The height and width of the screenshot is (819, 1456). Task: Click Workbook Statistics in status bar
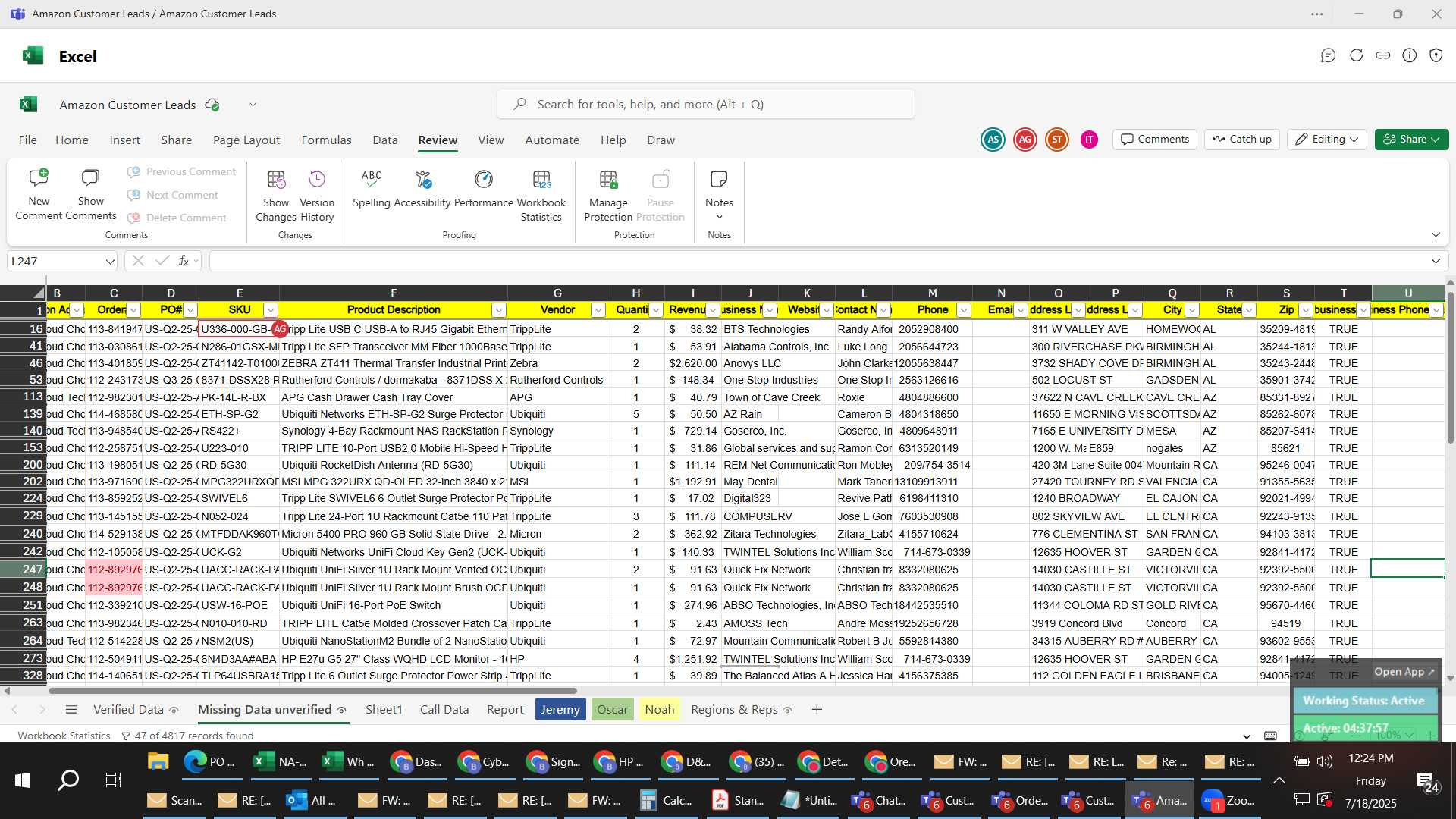tap(64, 736)
